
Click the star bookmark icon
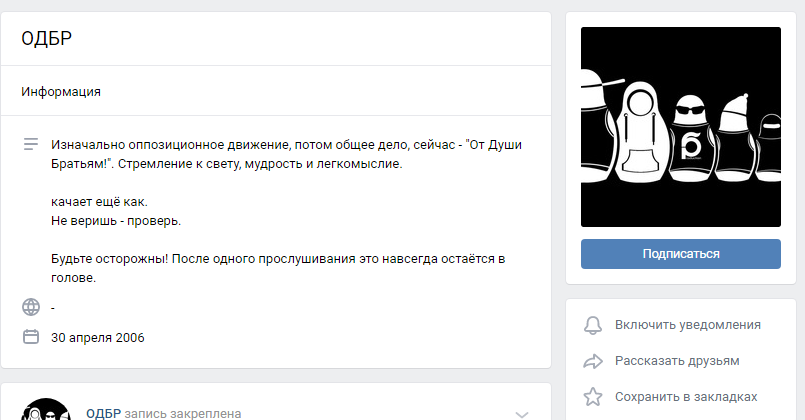tap(592, 396)
